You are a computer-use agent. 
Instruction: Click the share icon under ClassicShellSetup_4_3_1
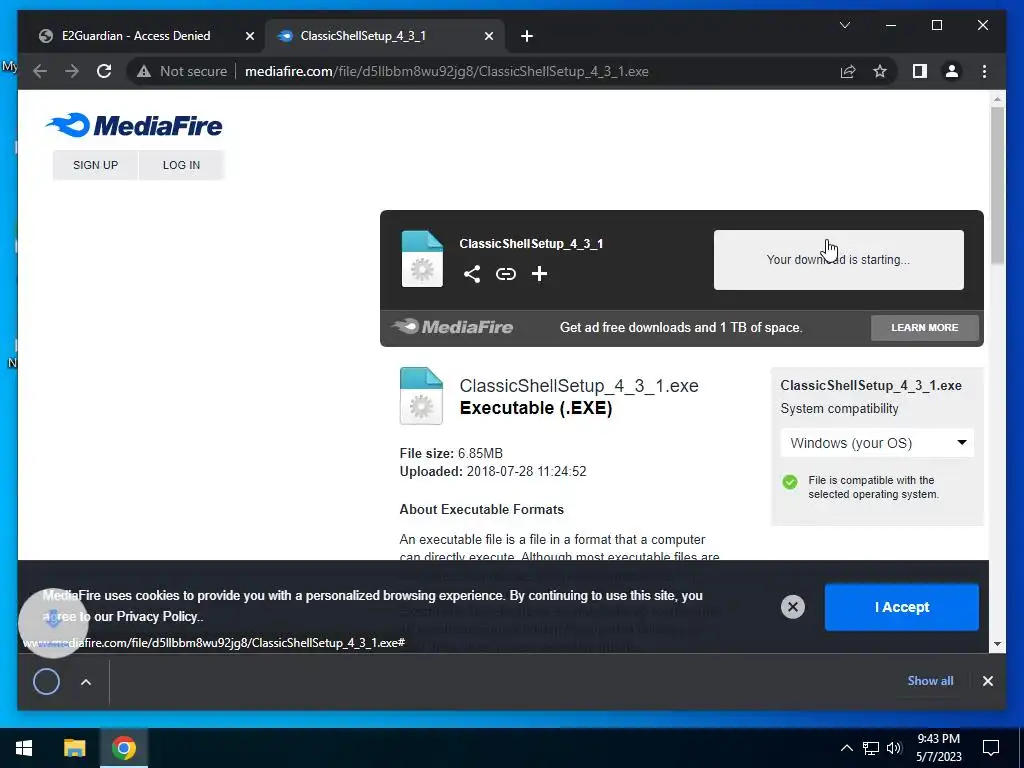(x=472, y=274)
